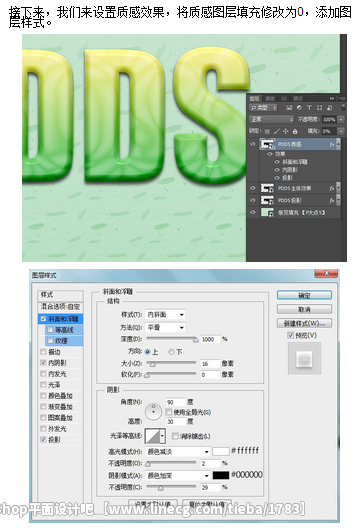Viewport: 361px width, 528px height.
Task: Click the pixel layer filter icon
Action: pos(289,108)
